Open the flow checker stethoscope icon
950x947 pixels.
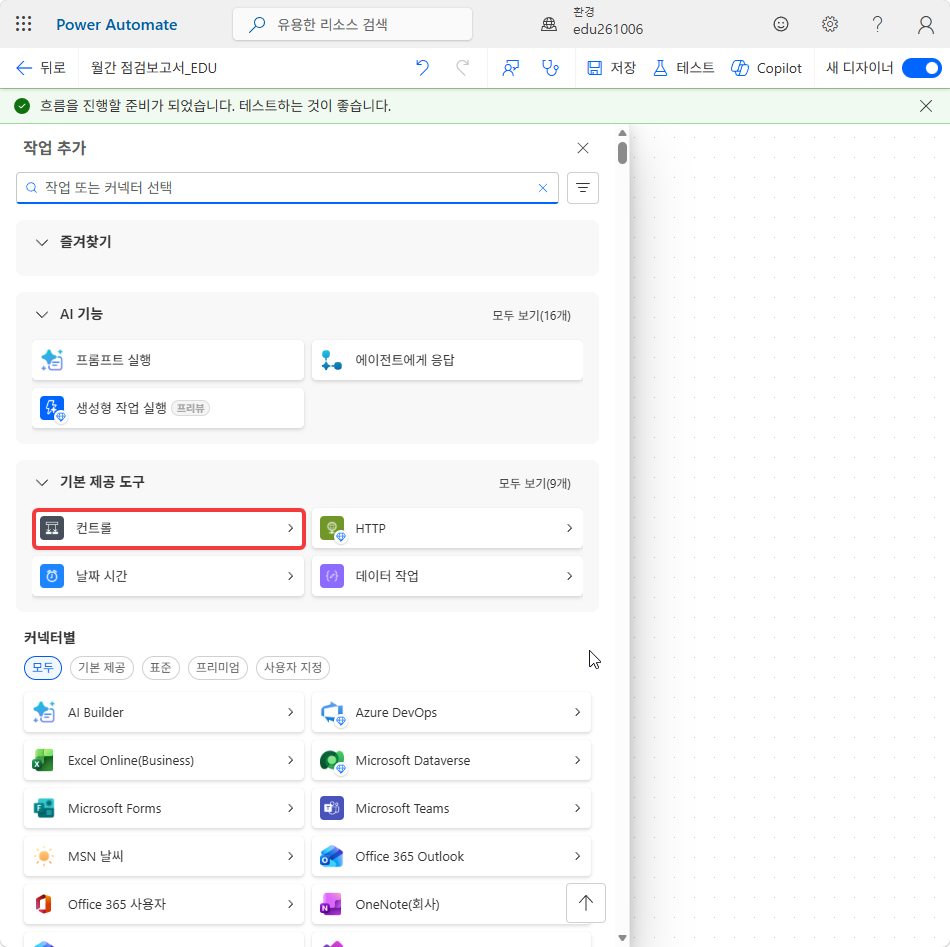[550, 68]
